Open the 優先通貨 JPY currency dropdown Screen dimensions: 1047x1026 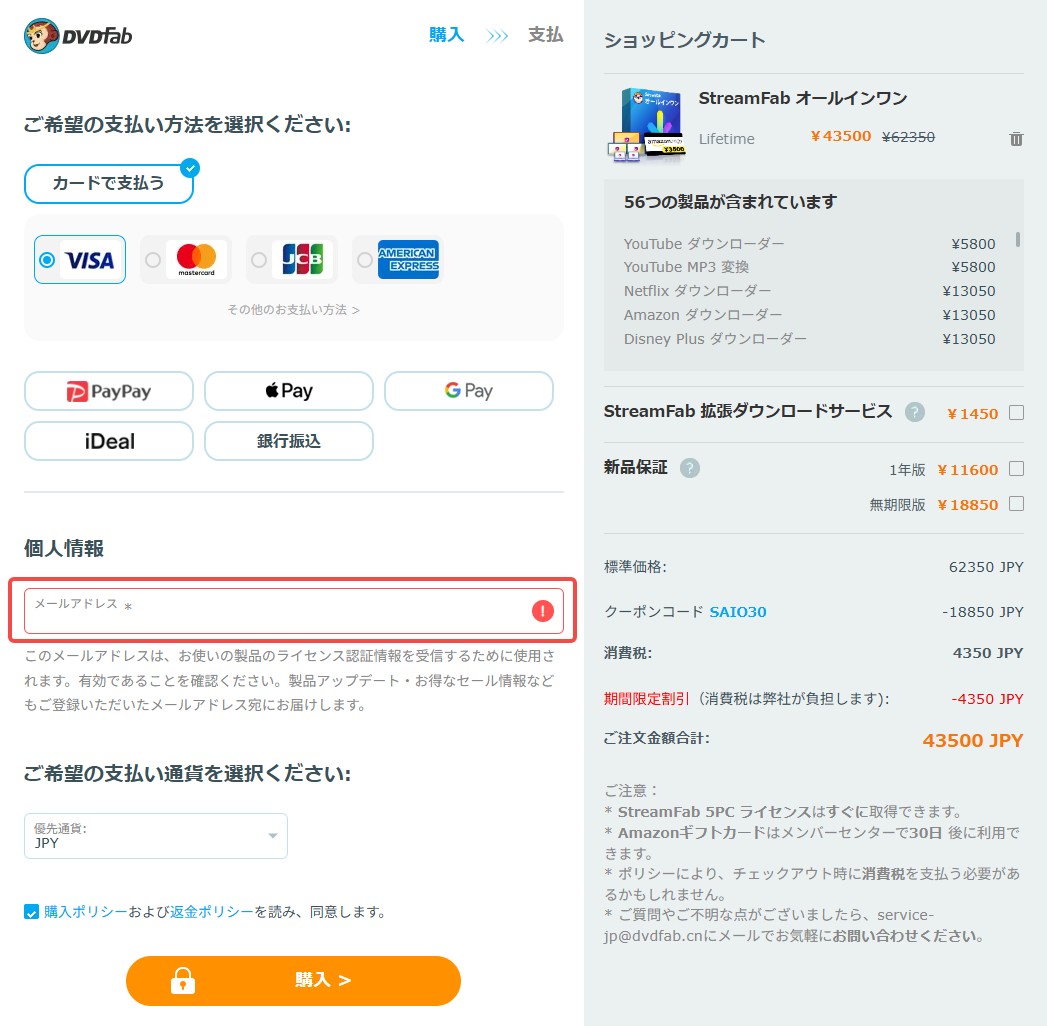pos(156,836)
